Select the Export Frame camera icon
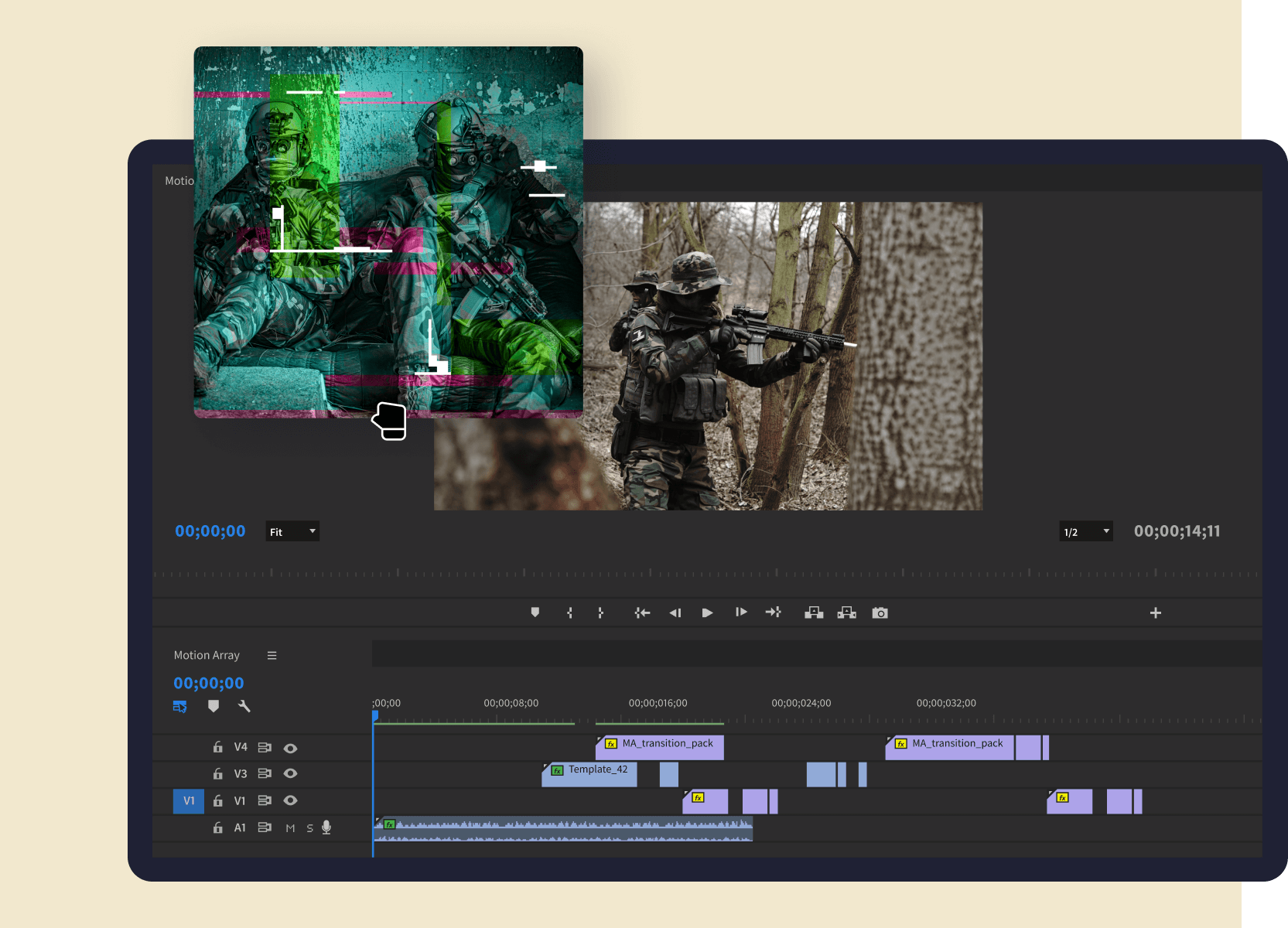 880,612
